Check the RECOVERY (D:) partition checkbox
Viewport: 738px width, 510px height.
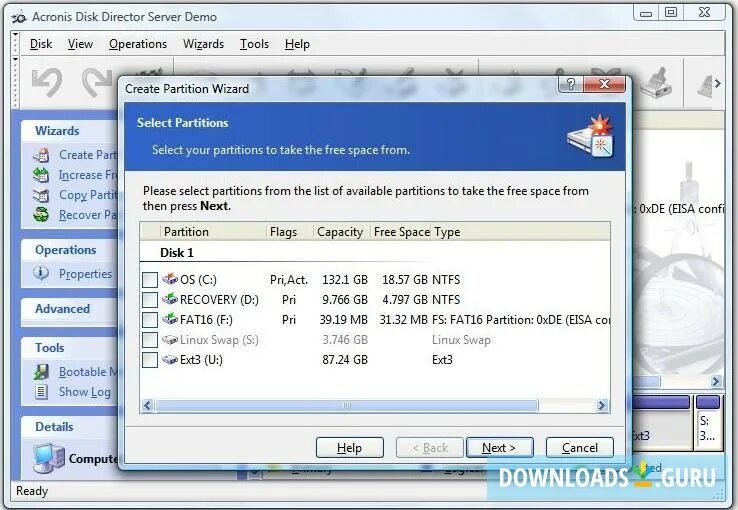coord(150,300)
